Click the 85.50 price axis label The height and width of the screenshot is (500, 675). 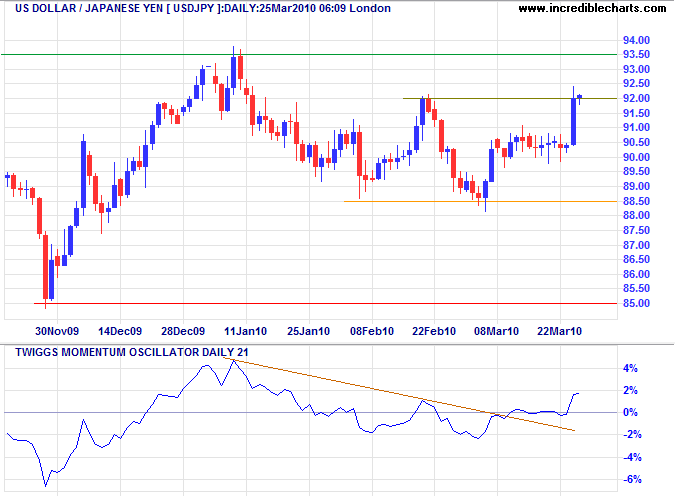pos(636,289)
